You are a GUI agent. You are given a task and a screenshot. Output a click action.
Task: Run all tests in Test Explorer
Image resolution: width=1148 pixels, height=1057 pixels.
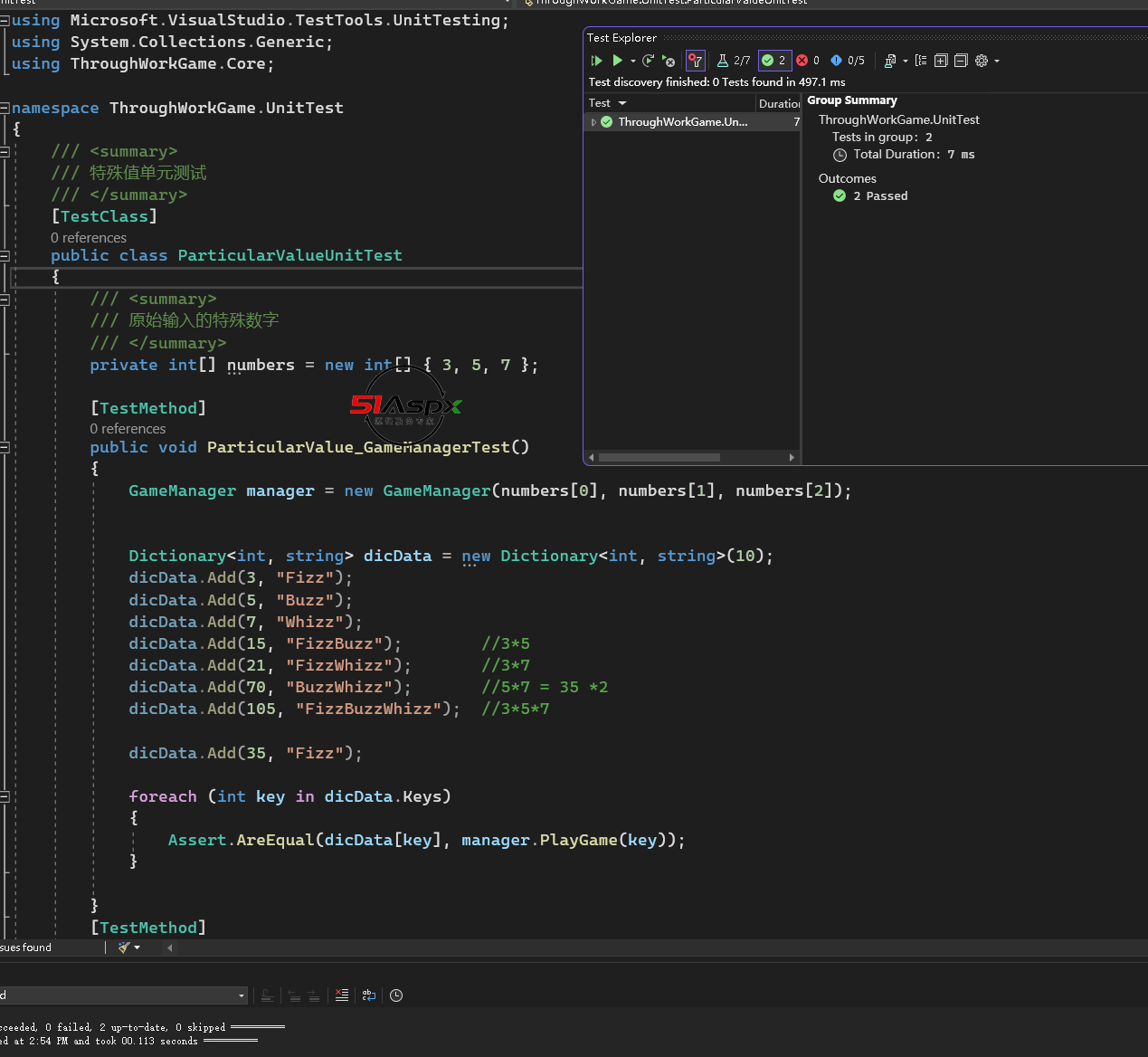(596, 61)
